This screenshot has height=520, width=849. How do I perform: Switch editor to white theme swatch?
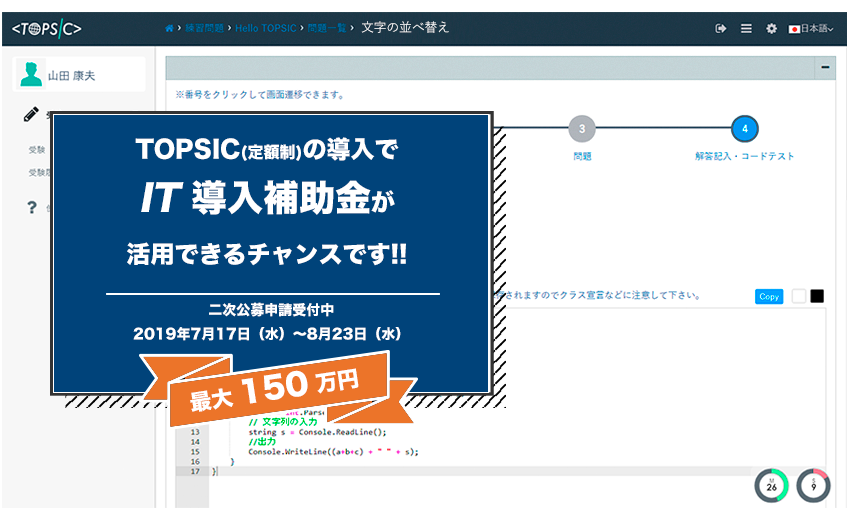click(798, 296)
